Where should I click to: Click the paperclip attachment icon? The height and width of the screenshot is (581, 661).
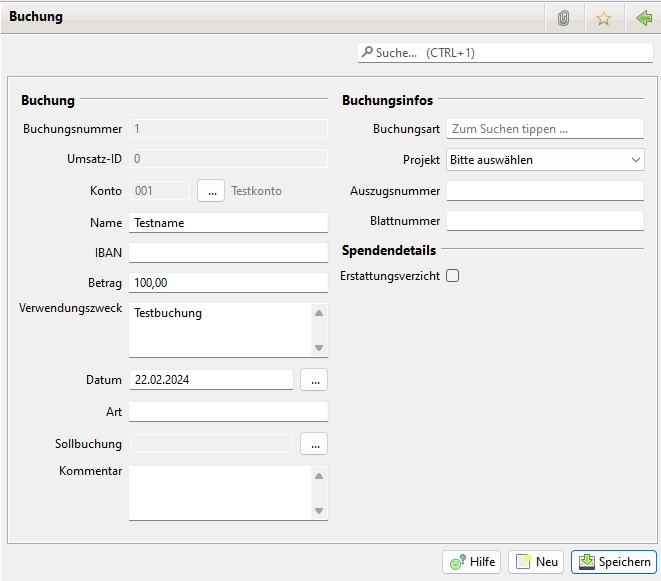(564, 18)
